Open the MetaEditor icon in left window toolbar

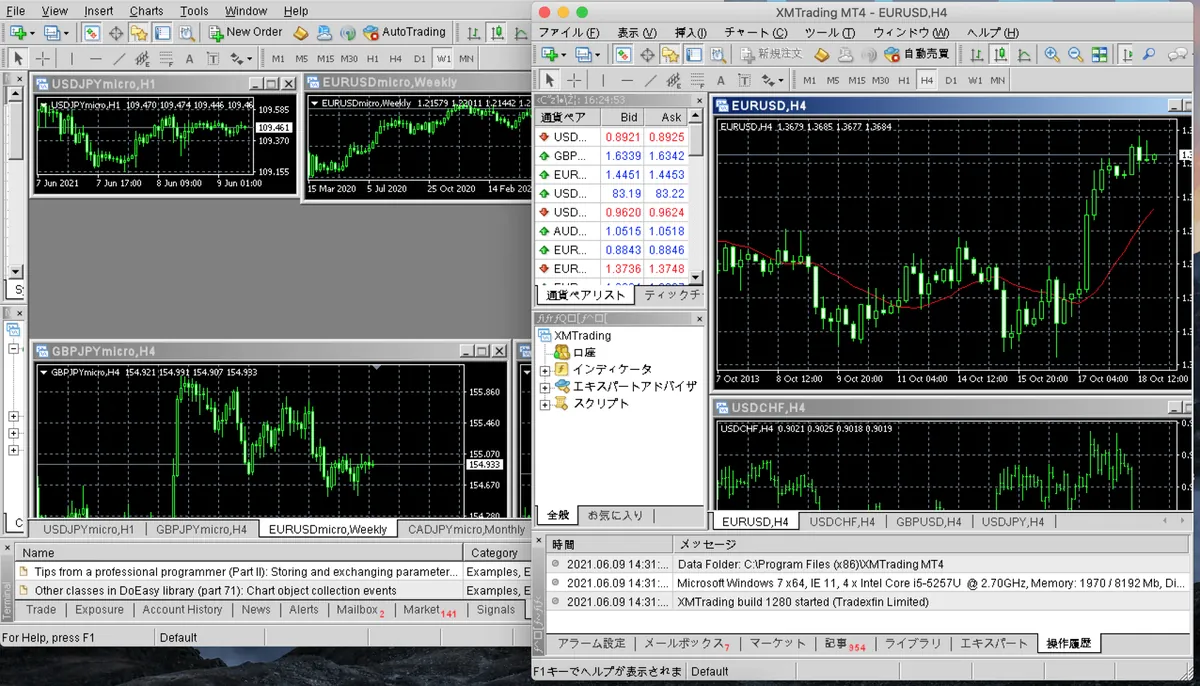(300, 32)
